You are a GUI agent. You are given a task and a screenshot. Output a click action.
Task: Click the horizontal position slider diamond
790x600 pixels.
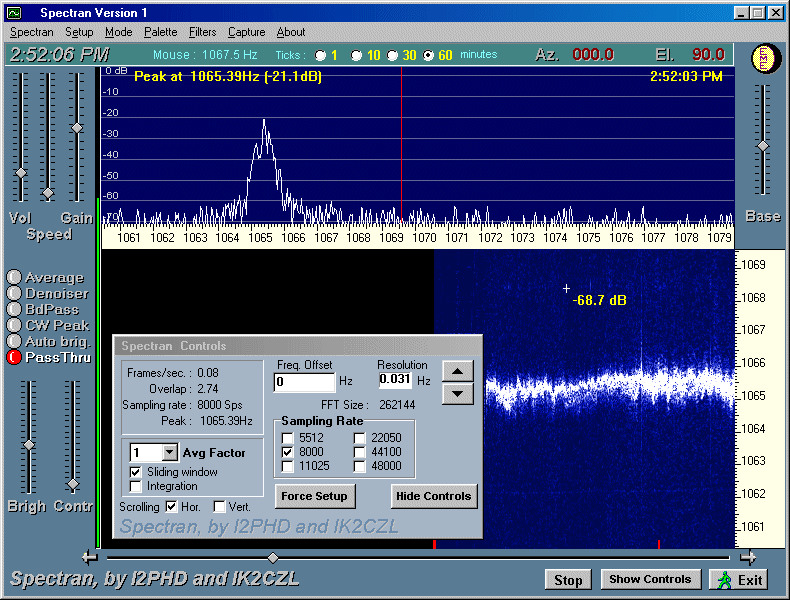coord(273,558)
